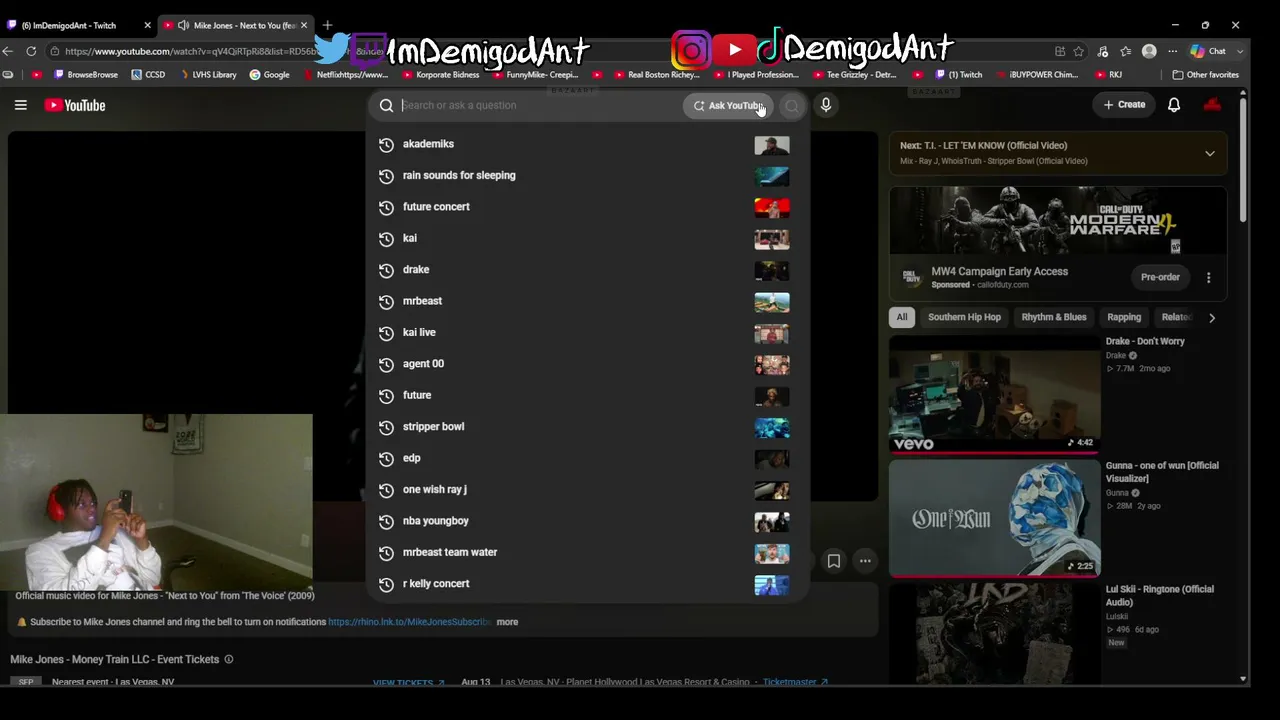Open the Create menu button
Screen dimensions: 1280x720
(x=1124, y=105)
